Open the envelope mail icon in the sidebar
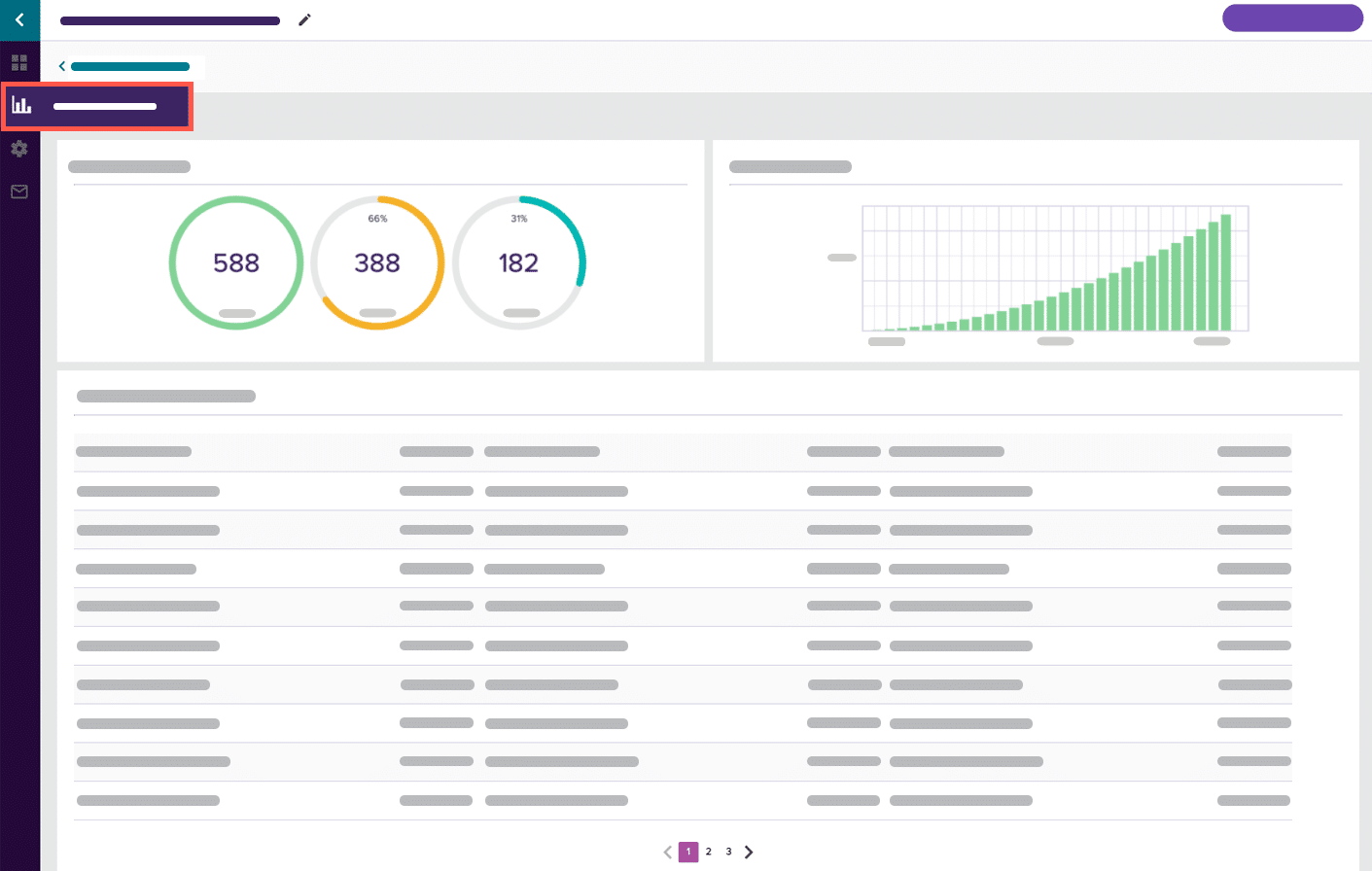Viewport: 1372px width, 871px height. (x=19, y=192)
